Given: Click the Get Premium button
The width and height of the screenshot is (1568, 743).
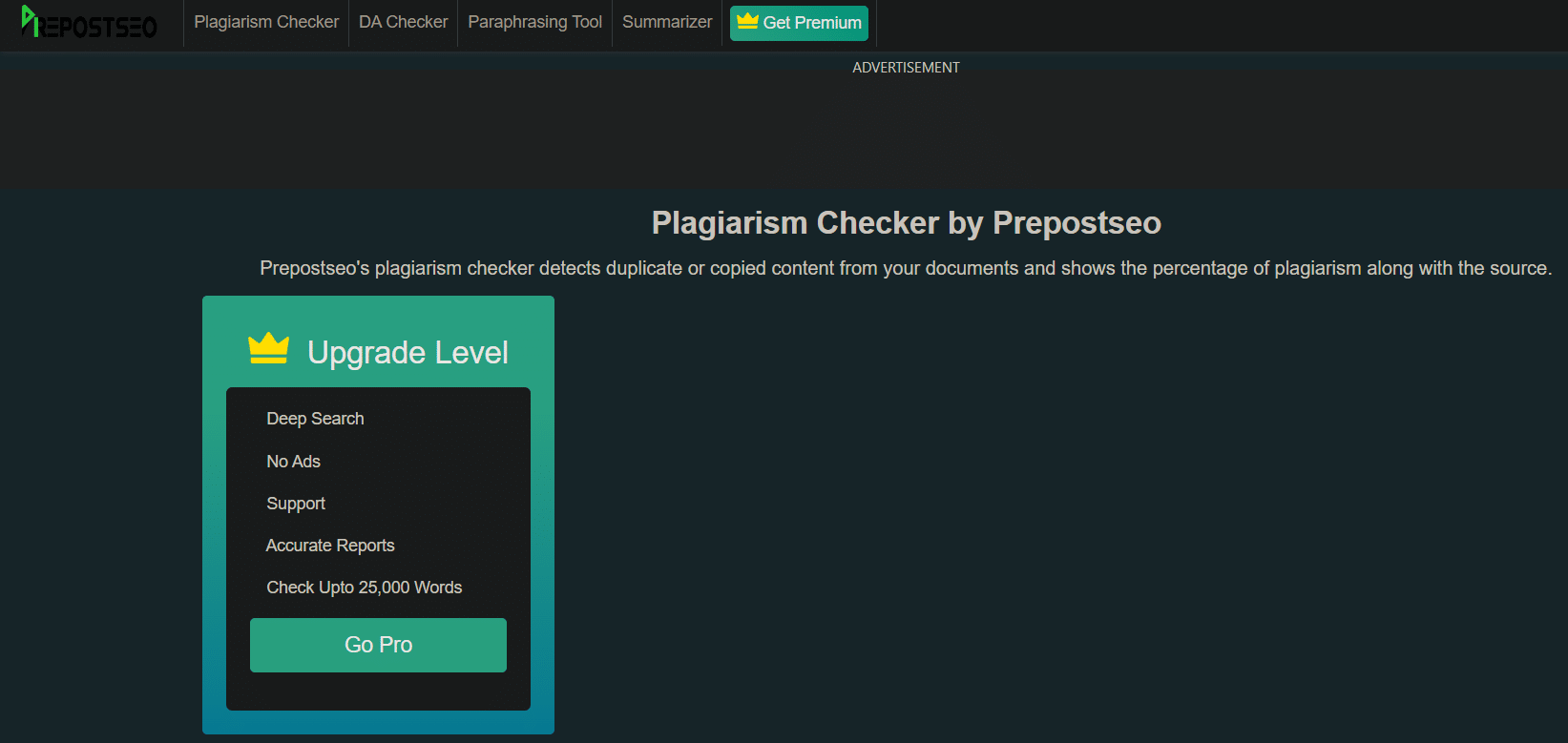Looking at the screenshot, I should (799, 23).
